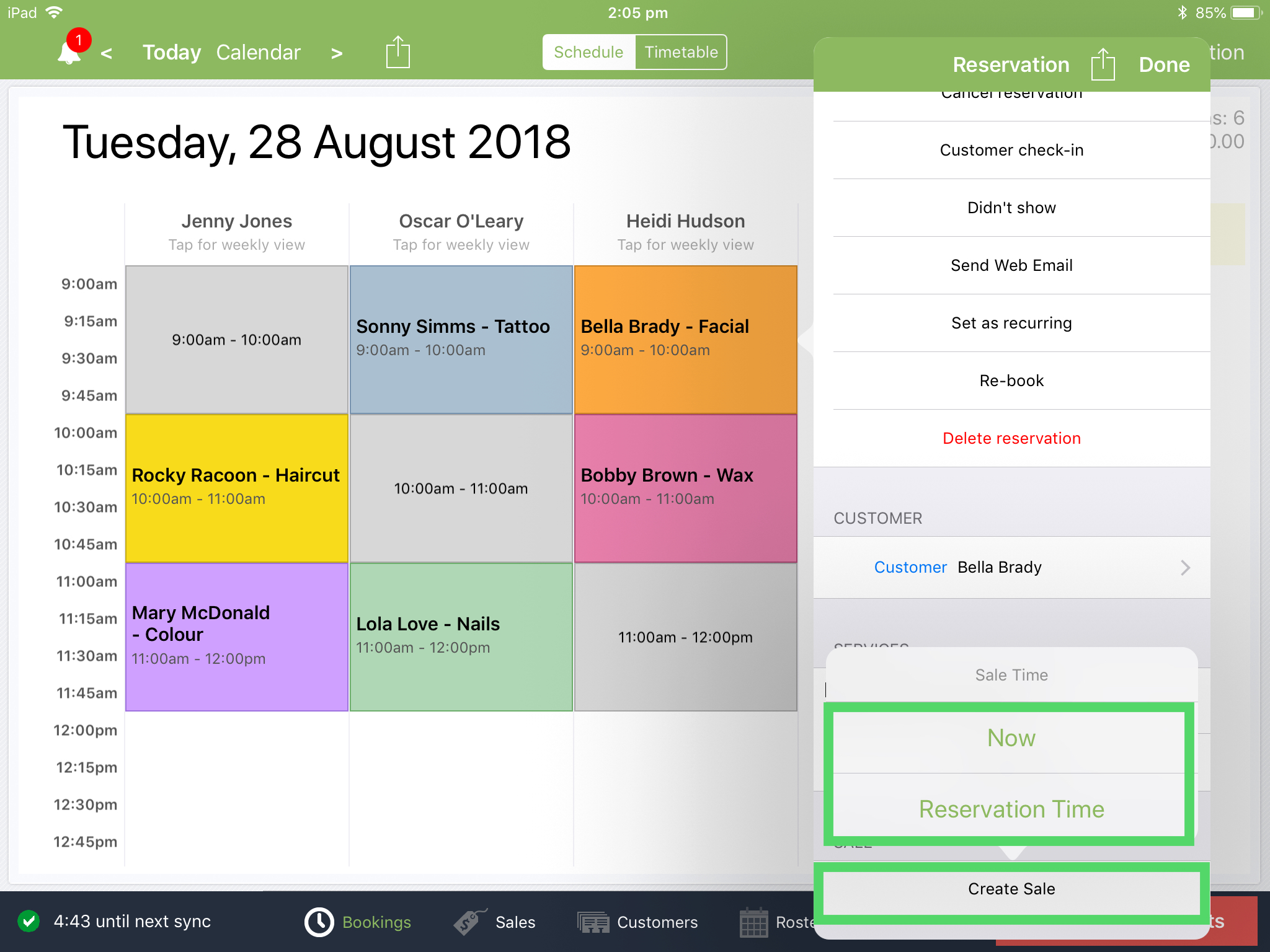Viewport: 1270px width, 952px height.
Task: Open Customers icon in bottom bar
Action: pyautogui.click(x=593, y=922)
